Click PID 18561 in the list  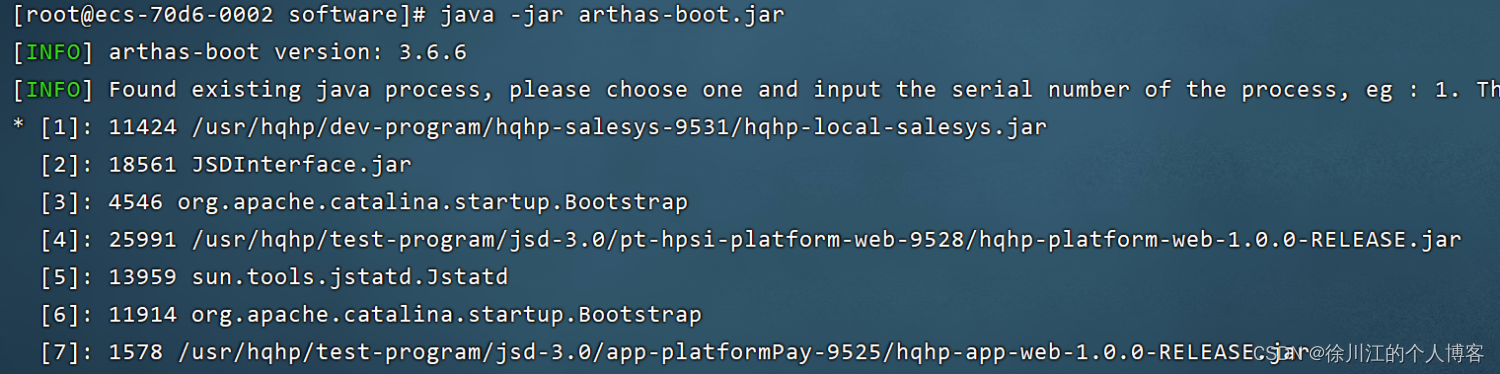click(x=136, y=165)
